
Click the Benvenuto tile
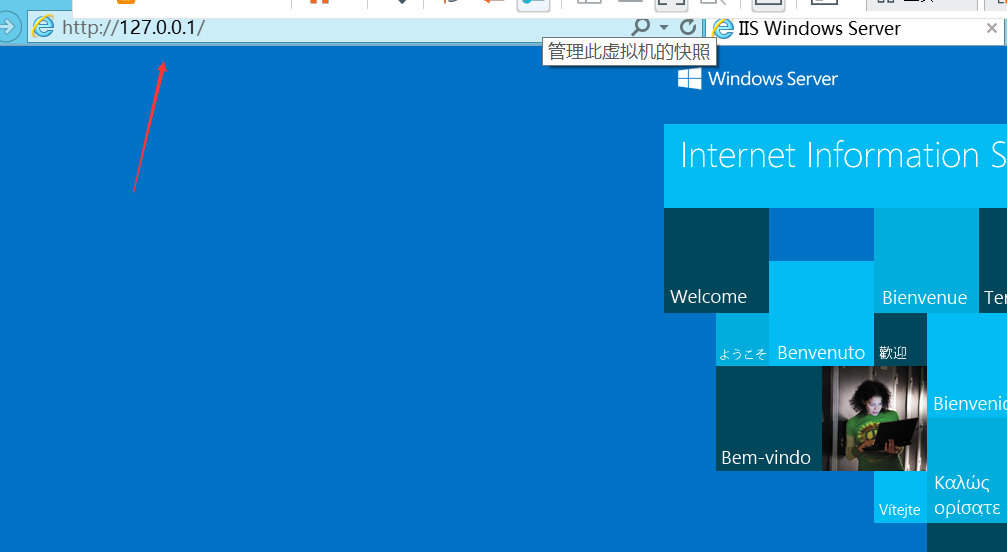821,313
